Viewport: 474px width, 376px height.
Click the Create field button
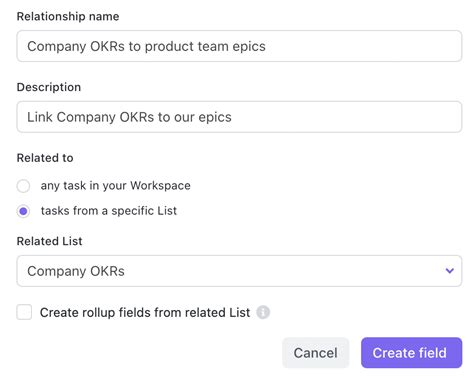coord(411,353)
